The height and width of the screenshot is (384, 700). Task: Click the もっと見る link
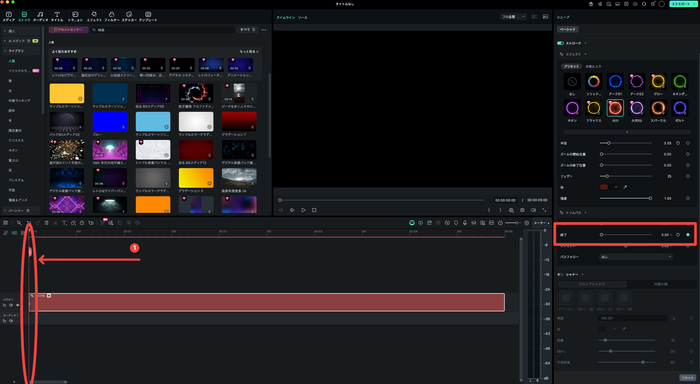(249, 51)
